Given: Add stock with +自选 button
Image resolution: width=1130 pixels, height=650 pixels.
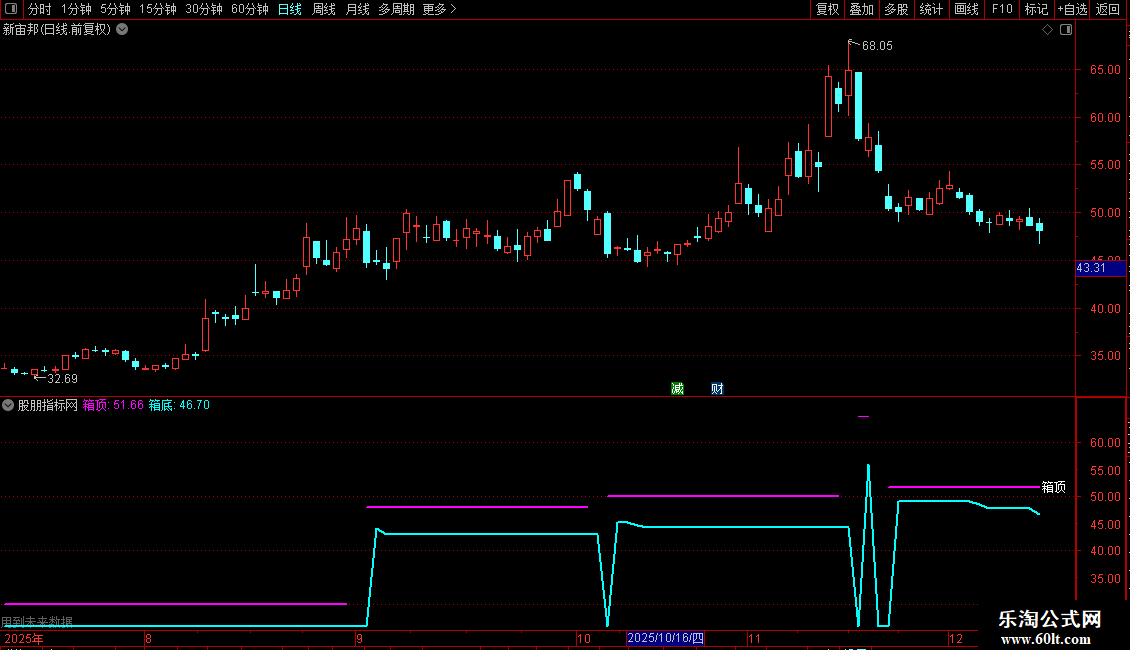Looking at the screenshot, I should [x=1072, y=9].
